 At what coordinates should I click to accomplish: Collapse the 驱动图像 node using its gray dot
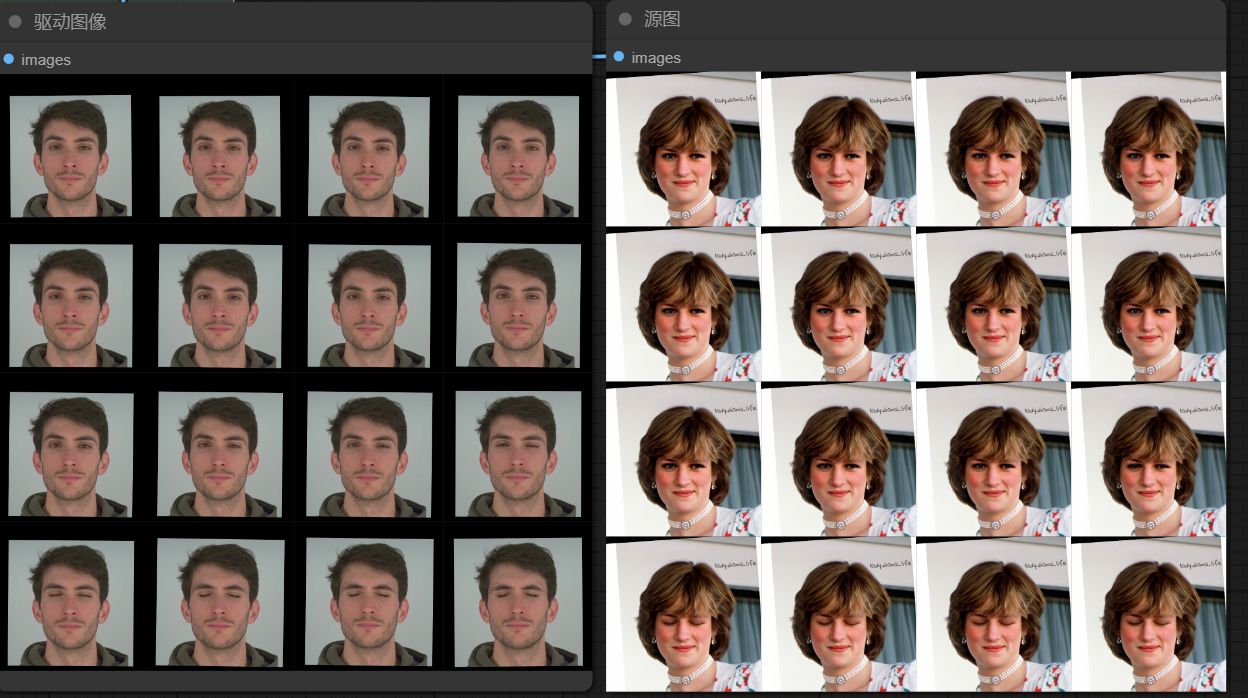(x=15, y=21)
